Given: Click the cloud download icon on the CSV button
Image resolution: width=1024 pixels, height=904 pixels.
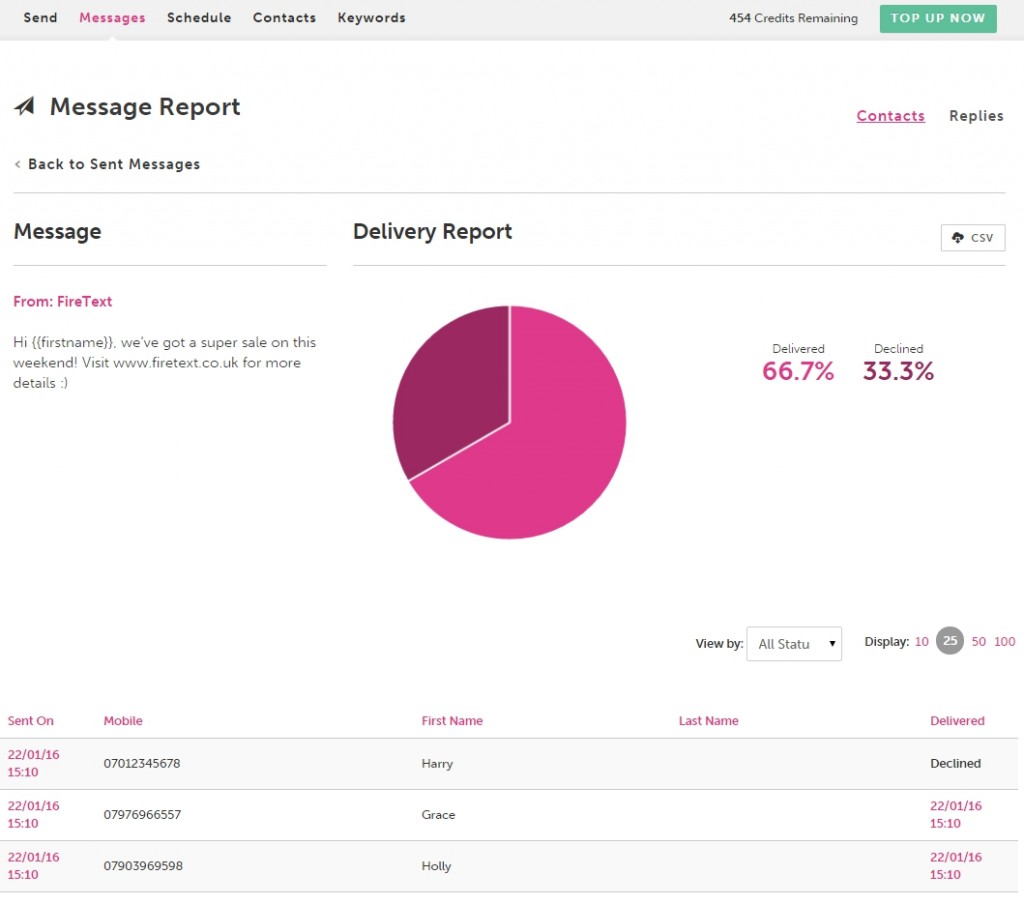Looking at the screenshot, I should (958, 238).
